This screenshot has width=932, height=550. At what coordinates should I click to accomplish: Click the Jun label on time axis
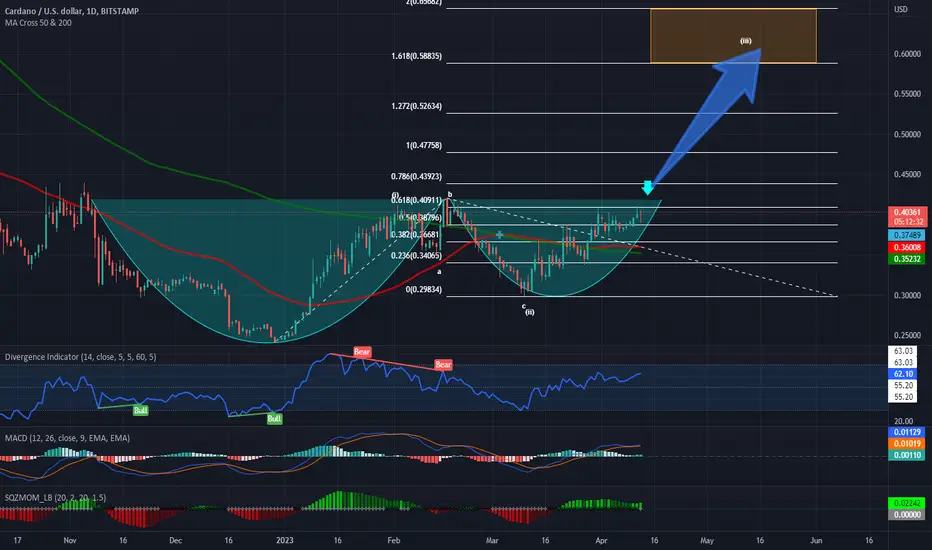(816, 540)
